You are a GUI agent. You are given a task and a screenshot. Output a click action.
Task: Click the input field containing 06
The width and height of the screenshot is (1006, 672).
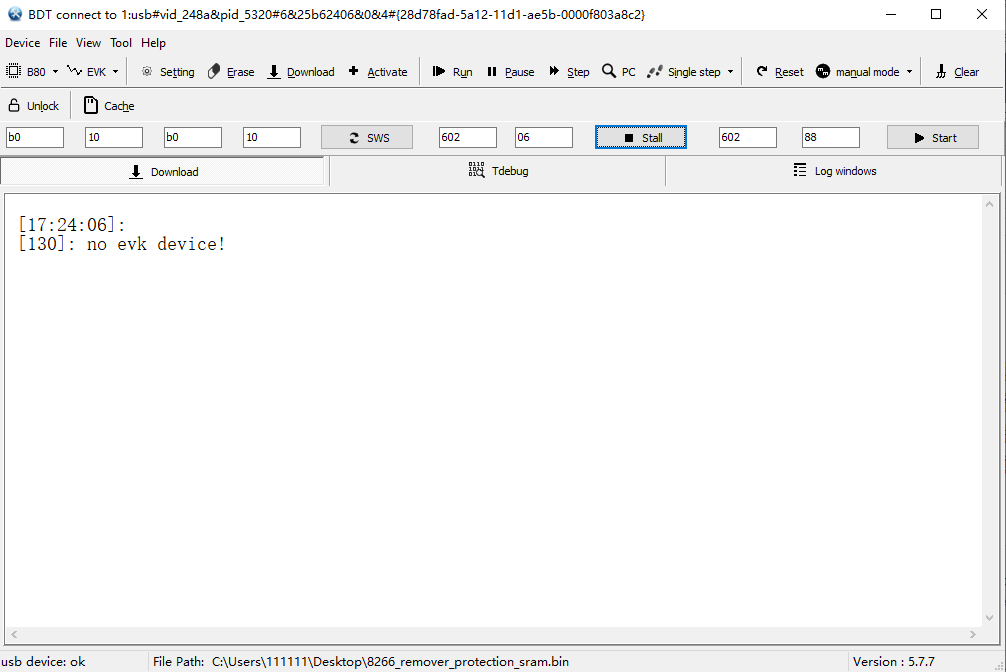point(543,137)
